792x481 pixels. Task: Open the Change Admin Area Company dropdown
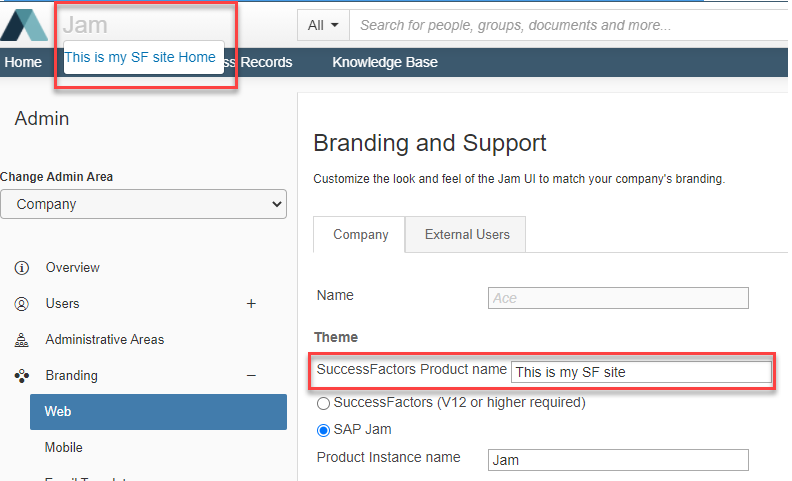pyautogui.click(x=143, y=204)
